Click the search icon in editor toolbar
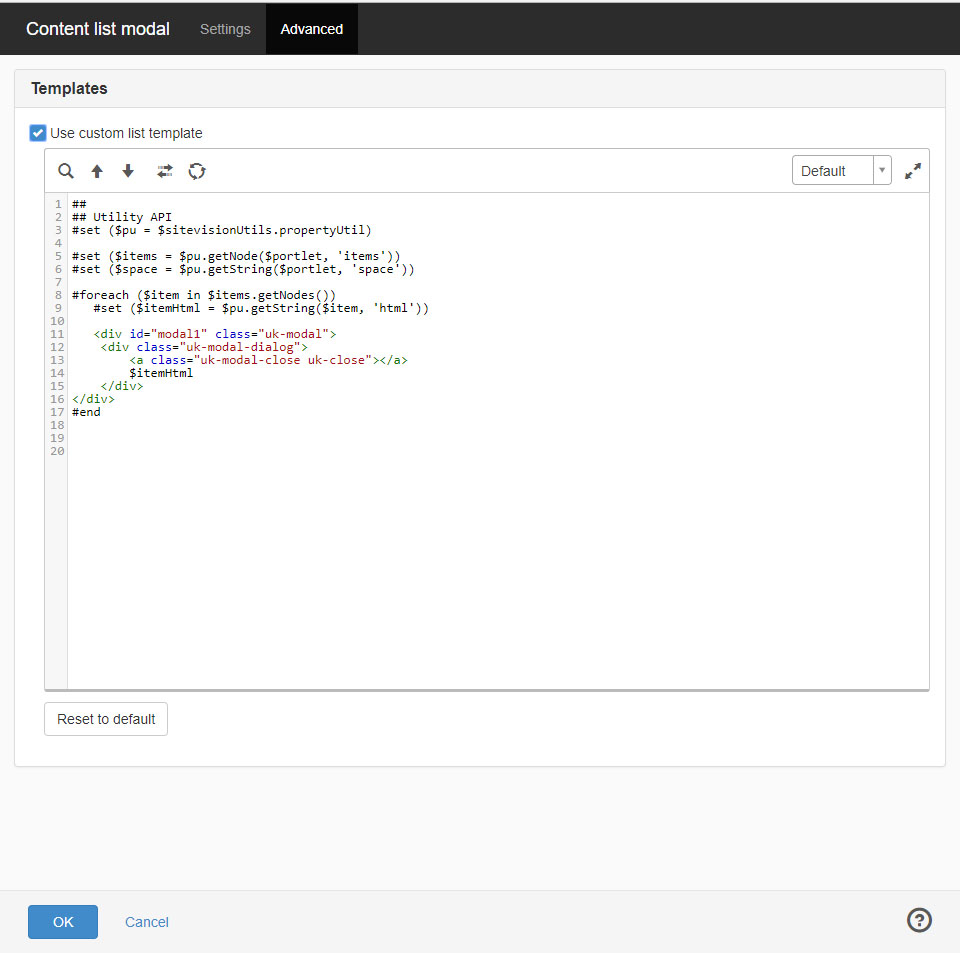Image resolution: width=960 pixels, height=953 pixels. [x=66, y=171]
